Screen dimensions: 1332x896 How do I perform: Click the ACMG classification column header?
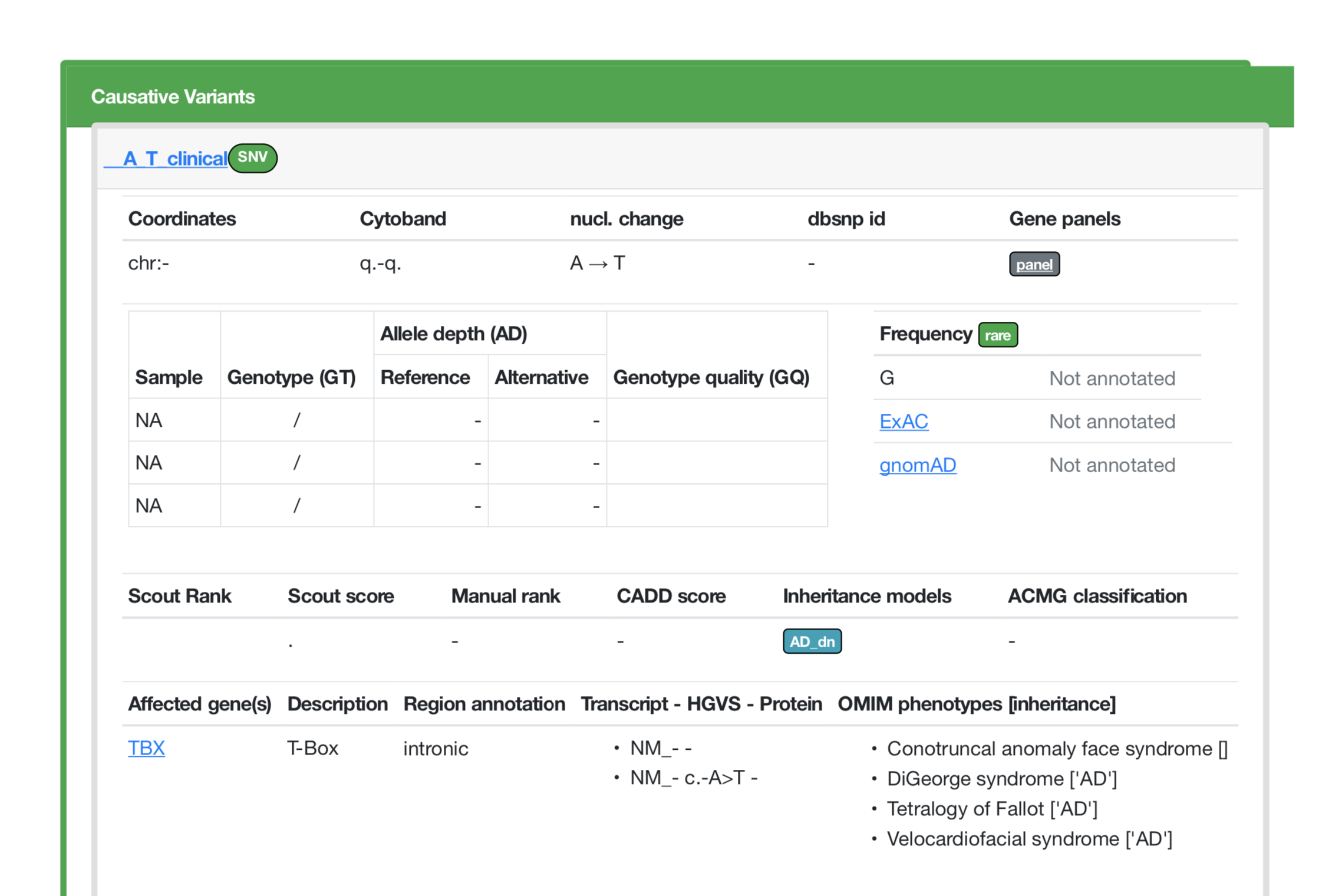(1097, 596)
